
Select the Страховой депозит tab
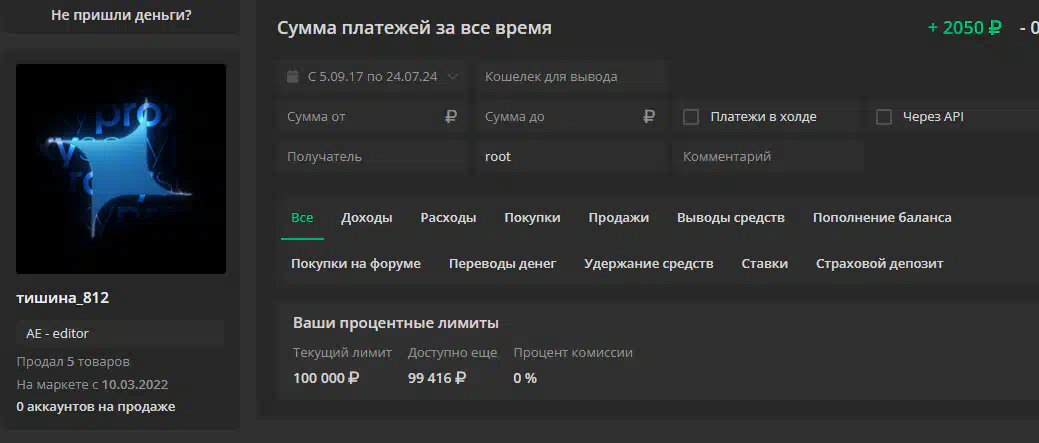879,264
